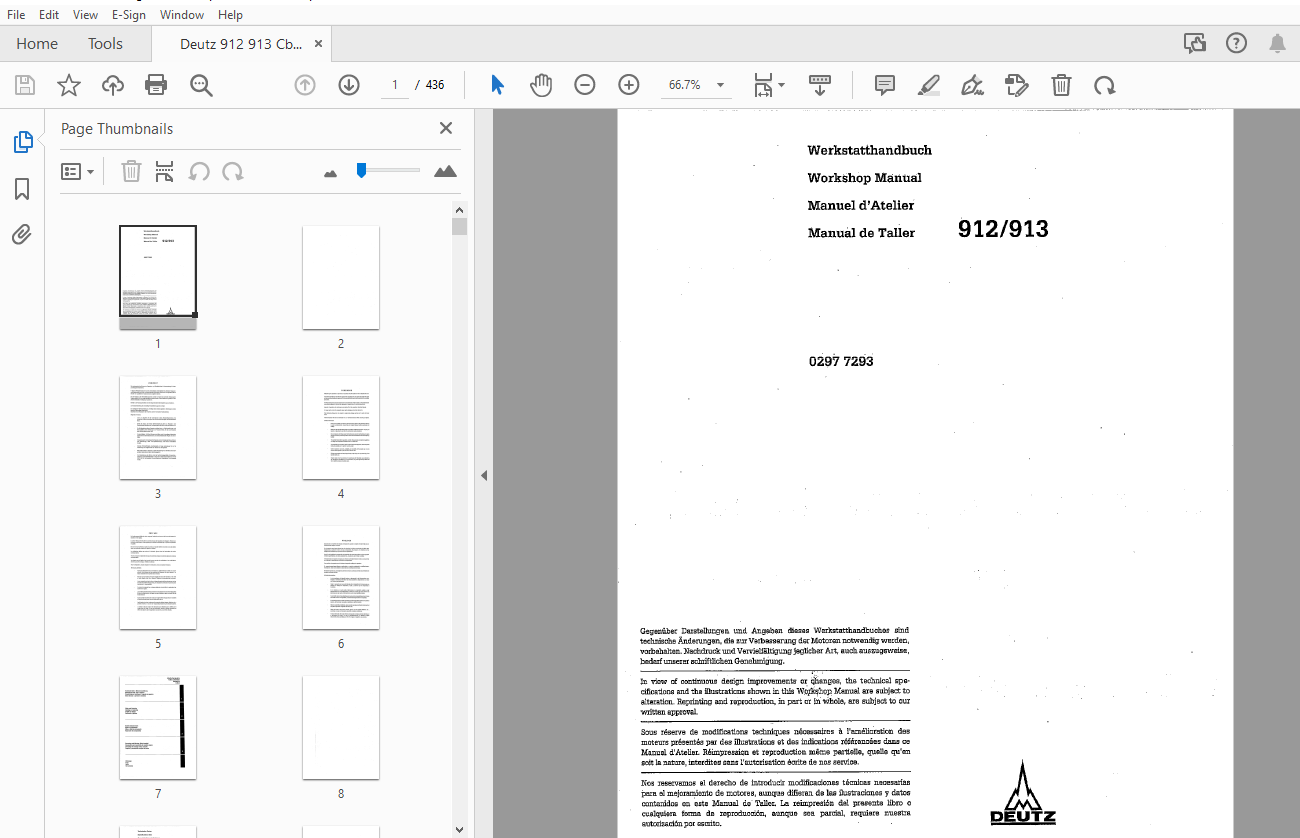
Task: Open the zoom level dropdown 66.7%
Action: (x=696, y=85)
